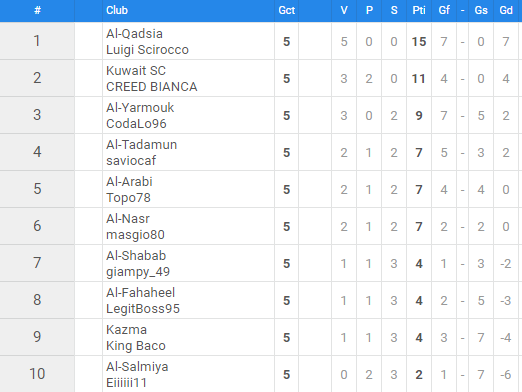The image size is (522, 392).
Task: Click the Gd goal difference header
Action: 506,10
